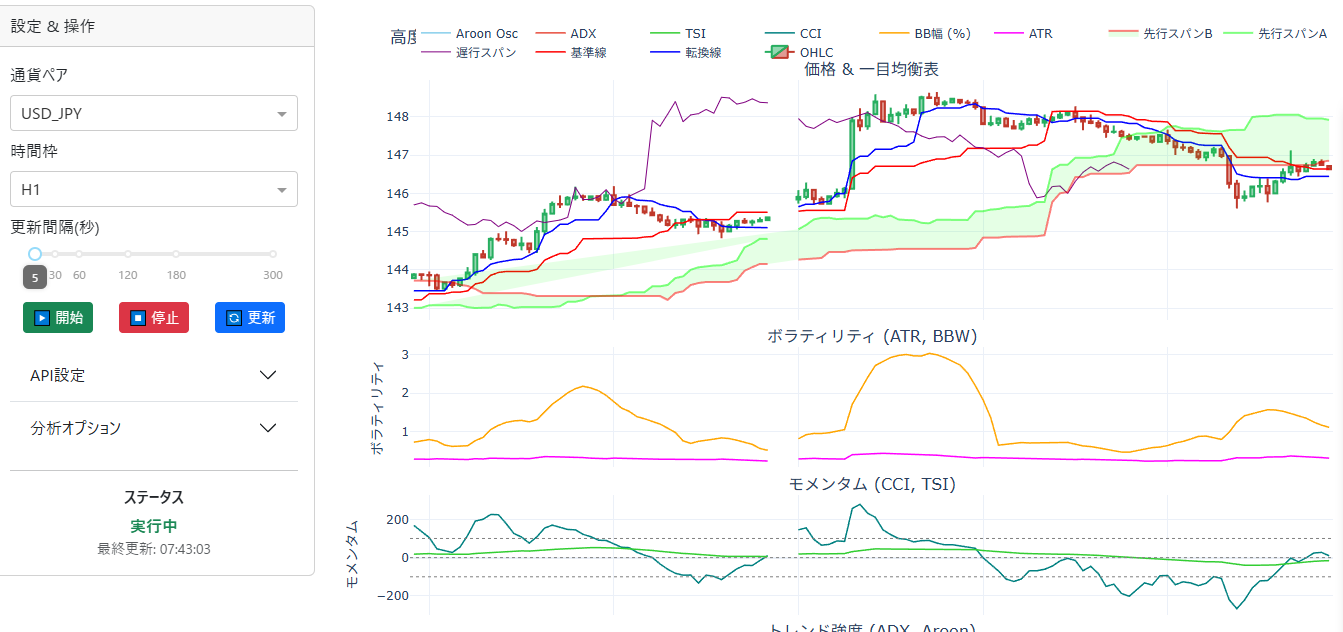Hide the TSI trace via legend
1343x632 pixels.
coord(697,34)
